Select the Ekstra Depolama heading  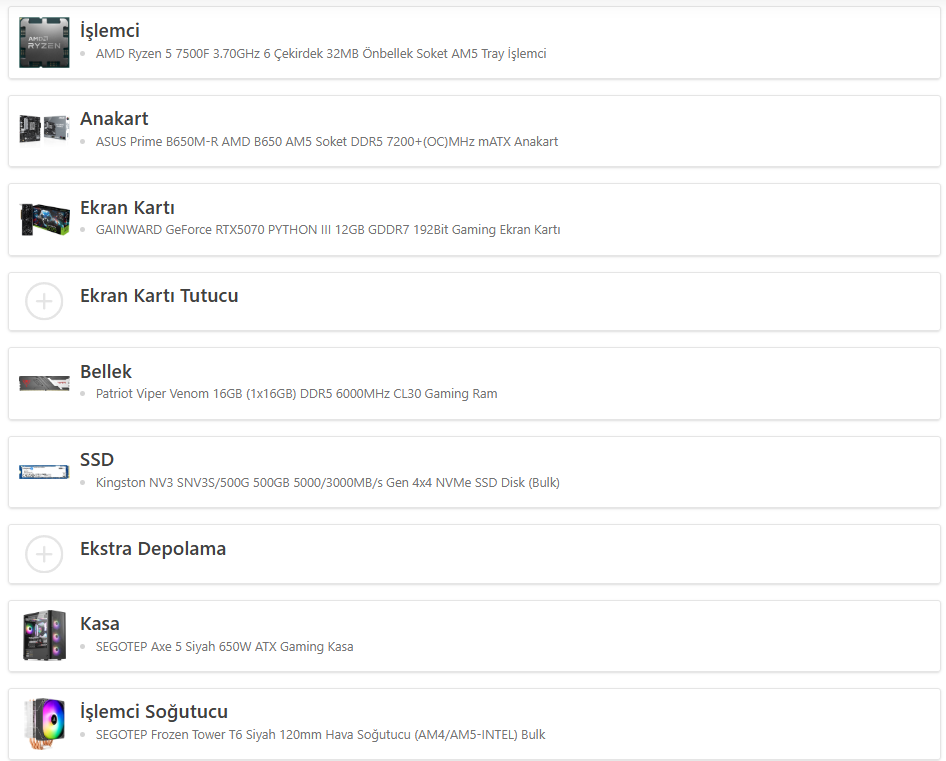(x=153, y=548)
